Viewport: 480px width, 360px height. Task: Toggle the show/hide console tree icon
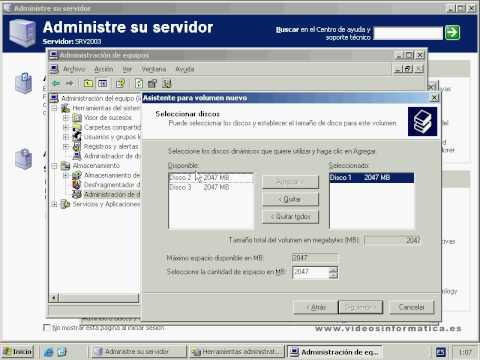tap(103, 83)
